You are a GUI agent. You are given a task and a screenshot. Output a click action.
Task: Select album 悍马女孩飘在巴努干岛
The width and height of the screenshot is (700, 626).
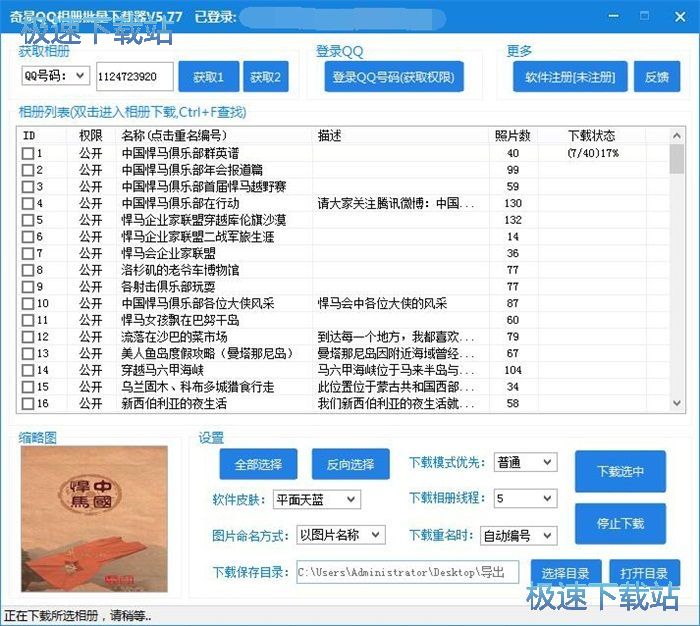click(180, 320)
